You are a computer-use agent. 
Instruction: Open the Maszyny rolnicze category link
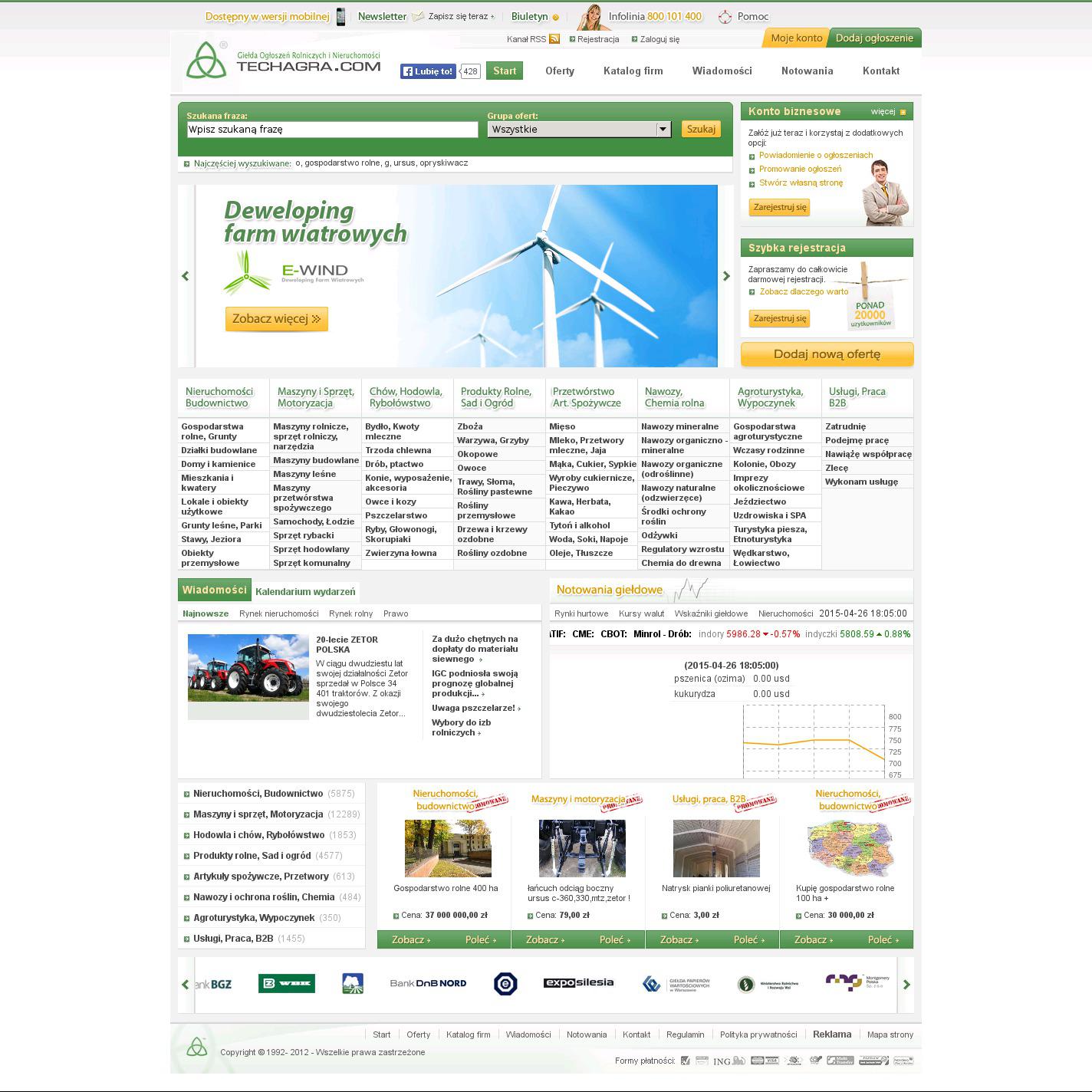pos(311,436)
